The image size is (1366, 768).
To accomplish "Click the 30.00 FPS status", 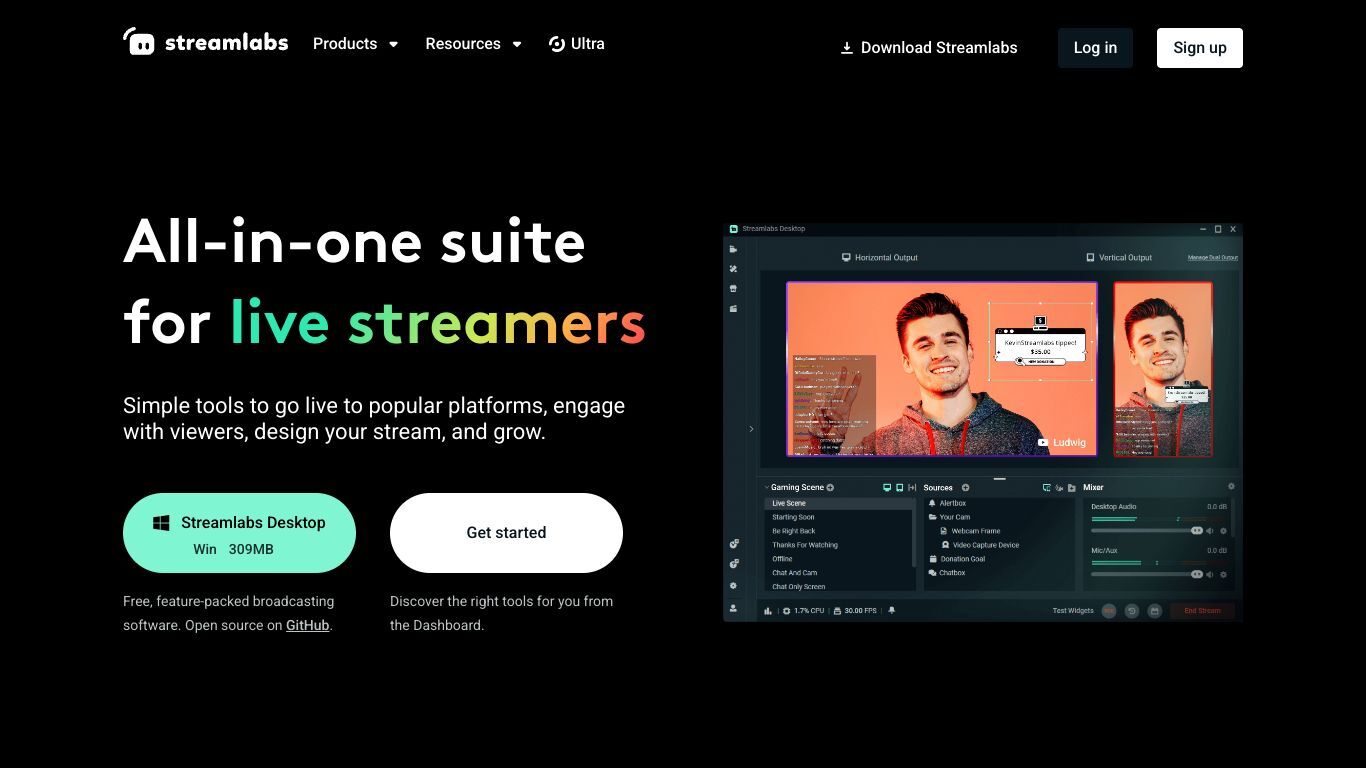I will [x=855, y=611].
